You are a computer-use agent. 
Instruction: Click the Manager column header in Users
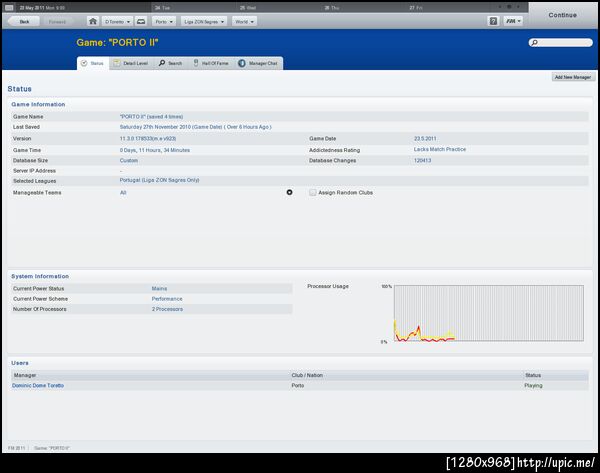[25, 375]
